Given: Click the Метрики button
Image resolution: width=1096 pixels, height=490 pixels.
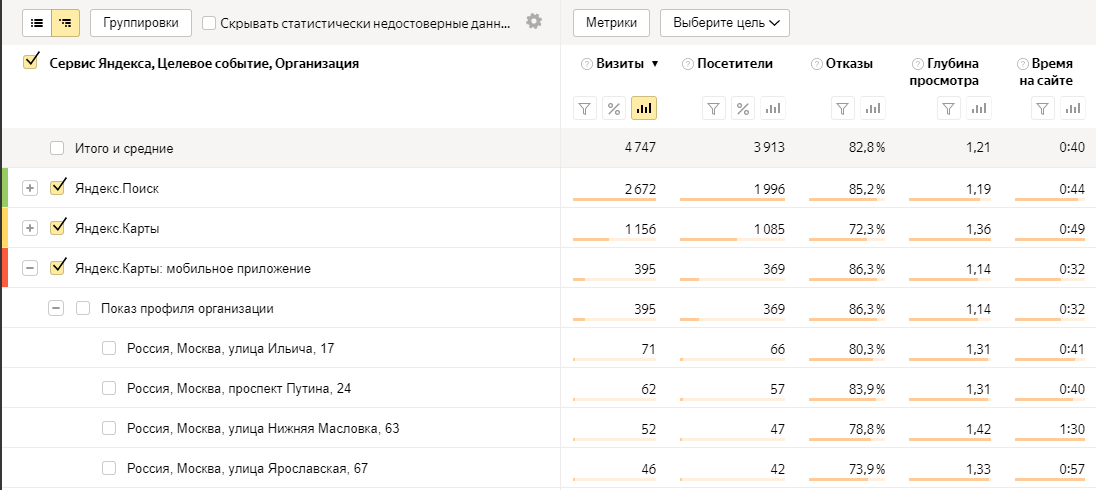Looking at the screenshot, I should point(612,22).
